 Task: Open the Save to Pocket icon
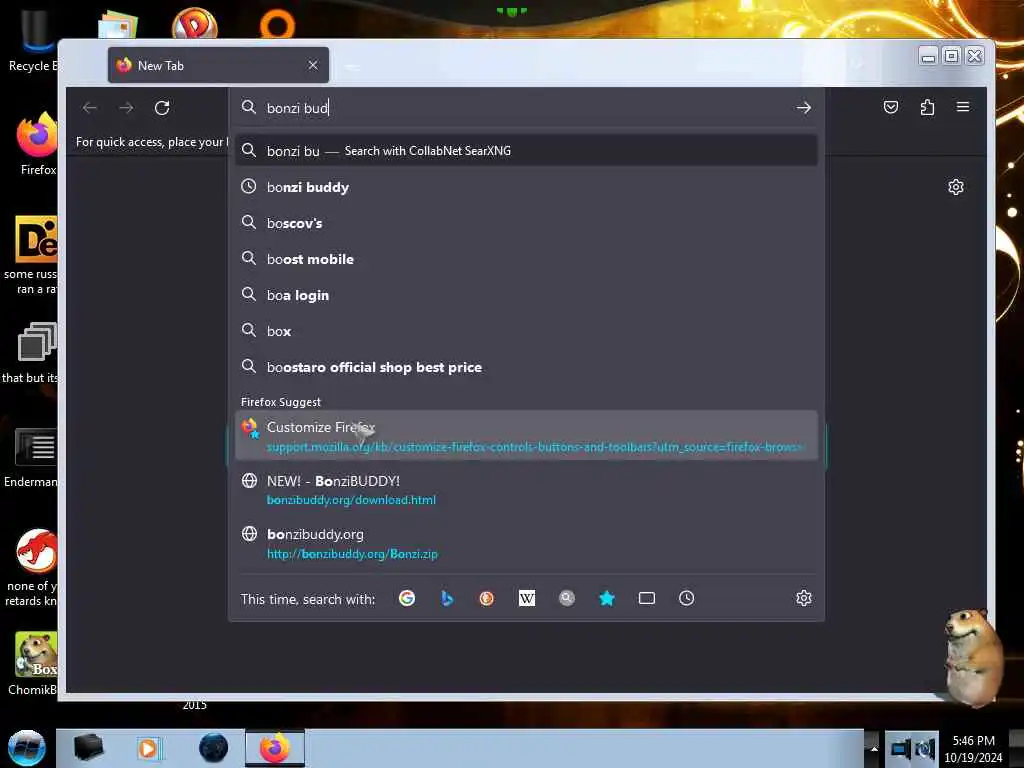pyautogui.click(x=891, y=107)
